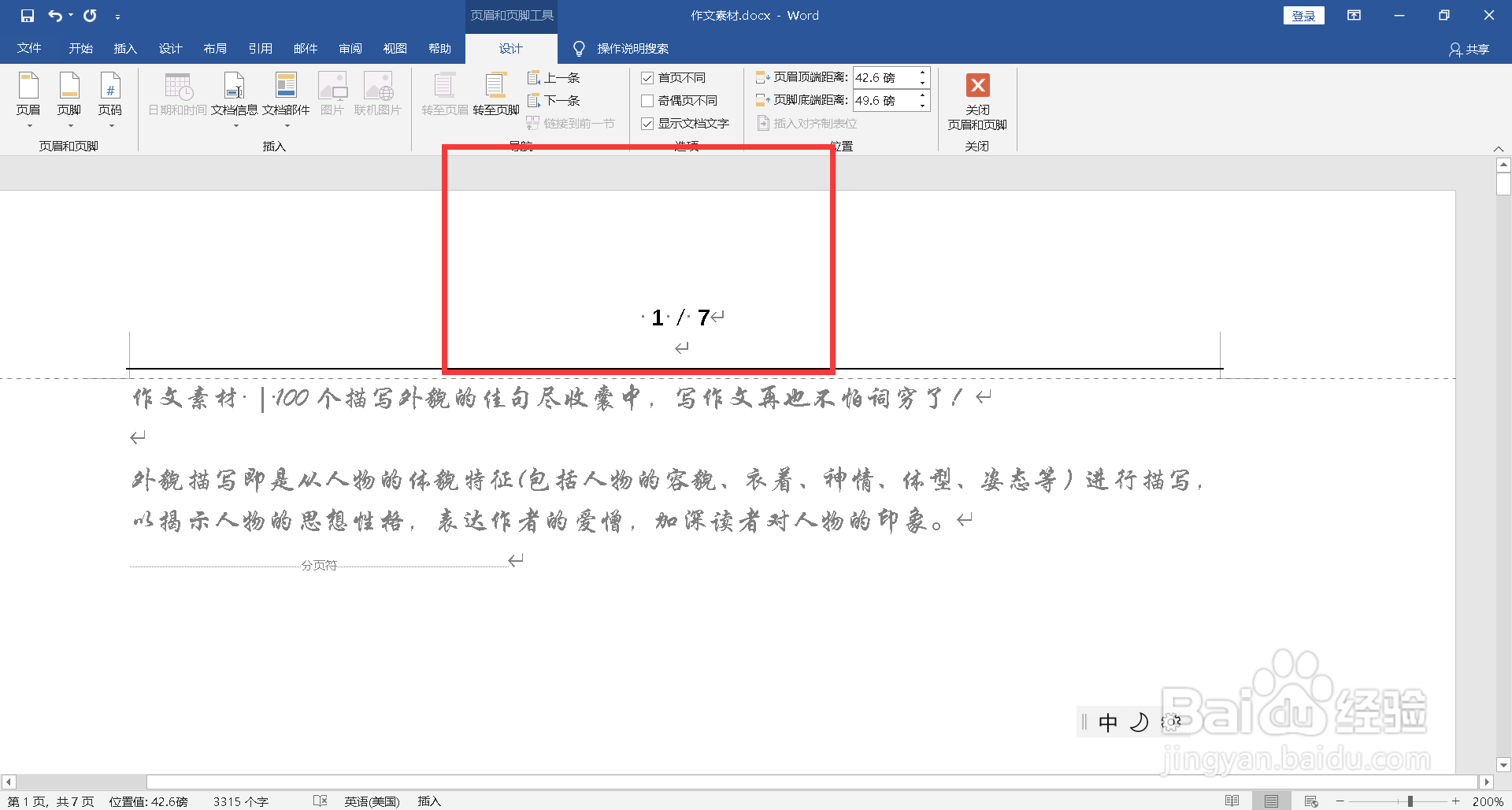
Task: Click the 共享 share button
Action: tap(1469, 50)
